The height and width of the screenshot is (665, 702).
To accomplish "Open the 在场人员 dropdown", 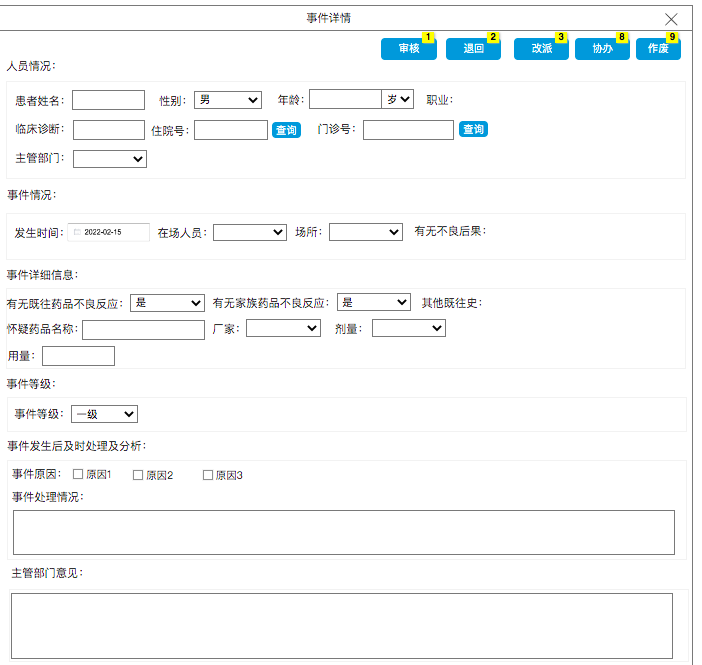I will tap(250, 232).
